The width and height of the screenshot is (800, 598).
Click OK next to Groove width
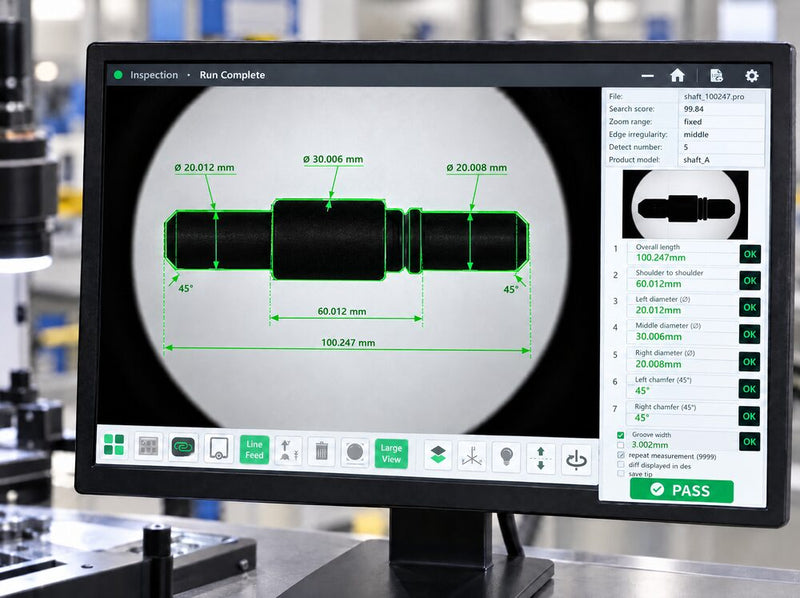coord(749,442)
